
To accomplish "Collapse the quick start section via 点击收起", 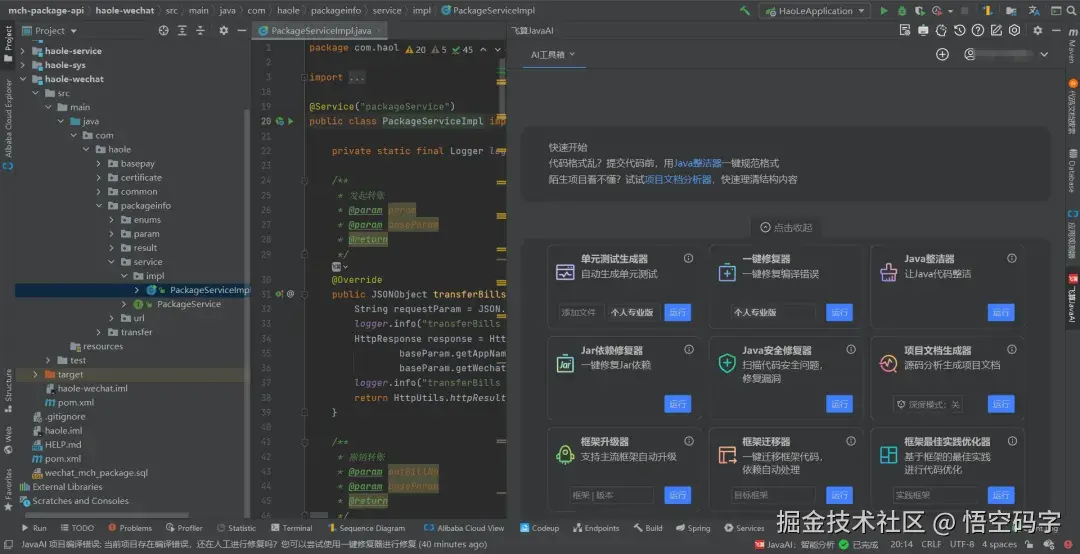I will click(786, 227).
